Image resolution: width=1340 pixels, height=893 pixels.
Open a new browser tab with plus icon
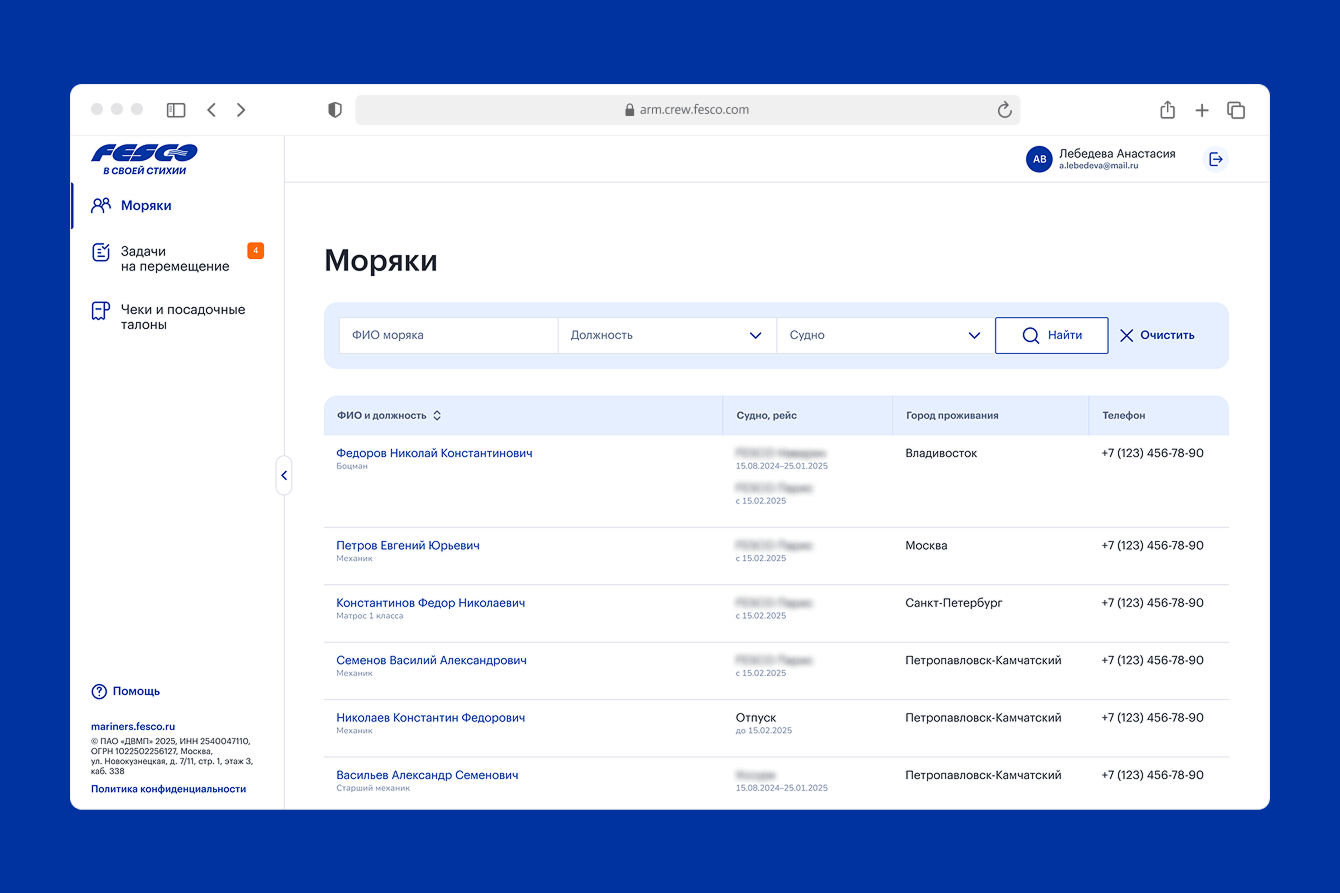pos(1202,110)
